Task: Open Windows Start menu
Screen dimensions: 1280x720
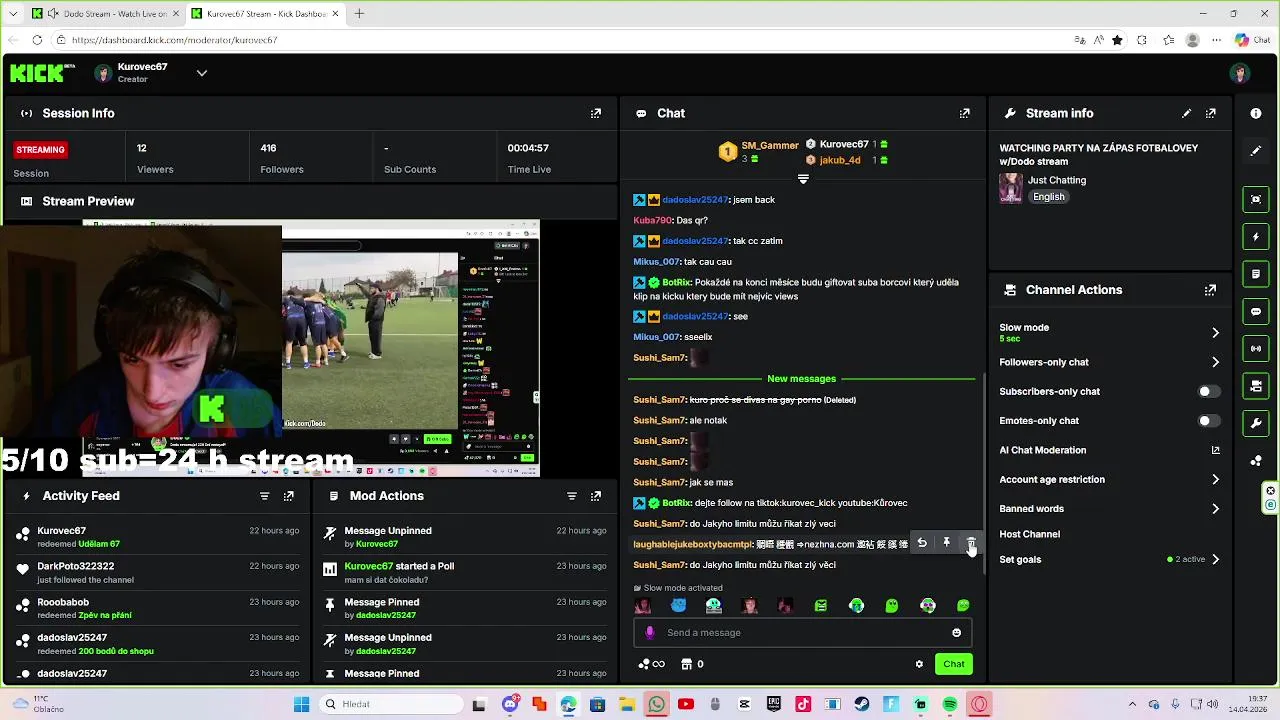Action: [x=301, y=704]
